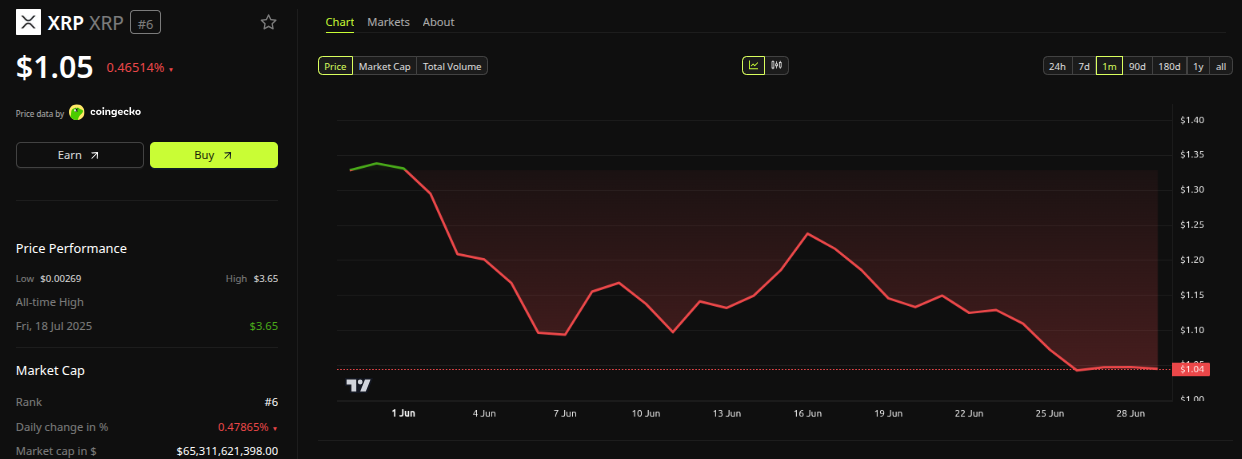Image resolution: width=1242 pixels, height=459 pixels.
Task: Select the Price data toggle
Action: coord(335,66)
